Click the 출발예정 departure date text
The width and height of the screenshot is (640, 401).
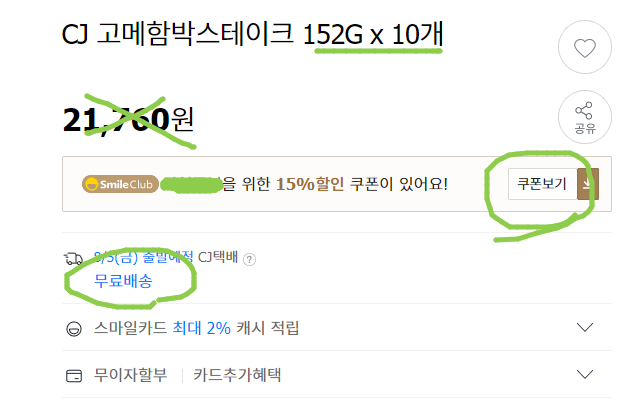(x=144, y=258)
